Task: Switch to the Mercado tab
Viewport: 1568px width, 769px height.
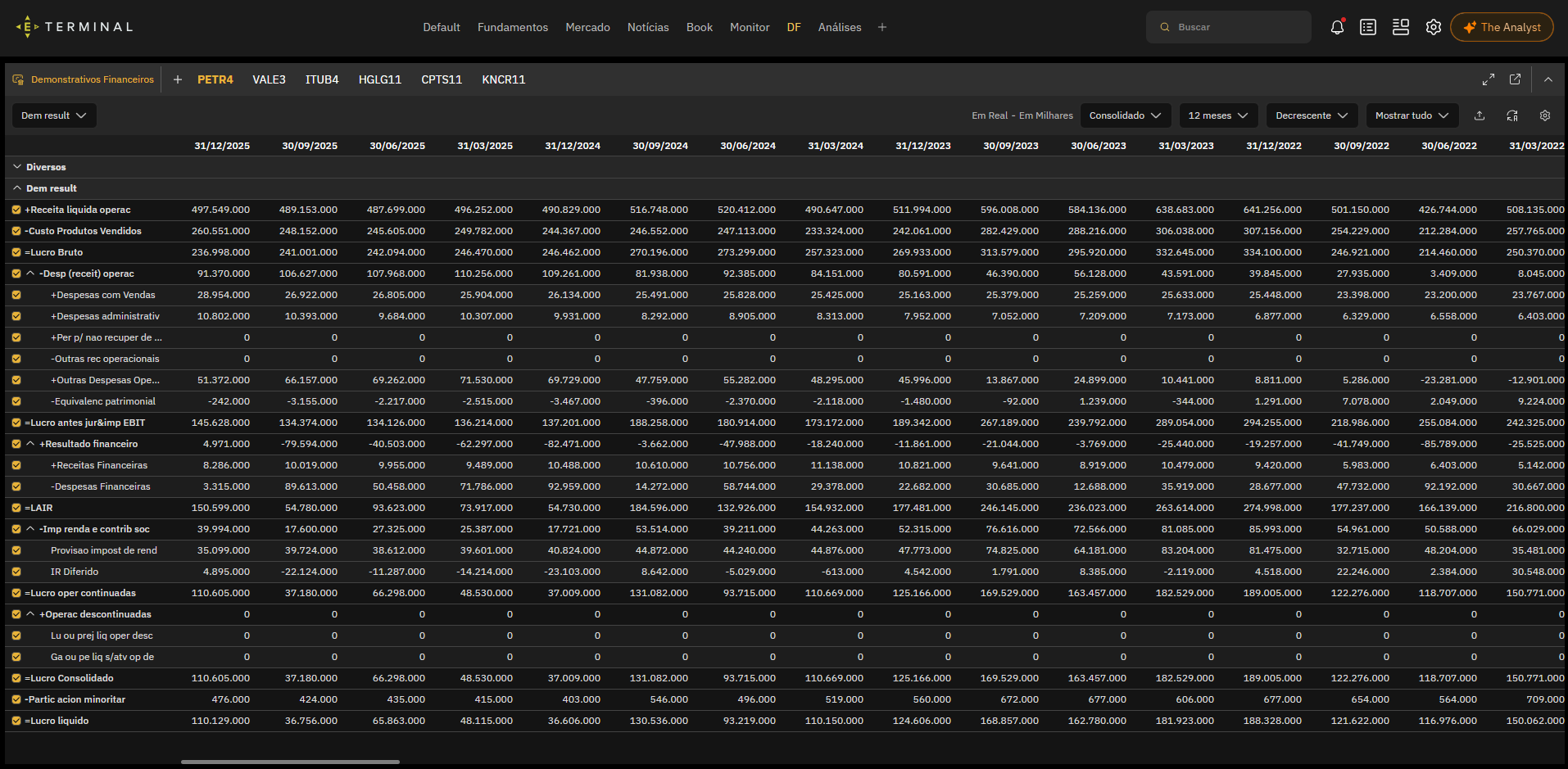Action: [x=587, y=27]
